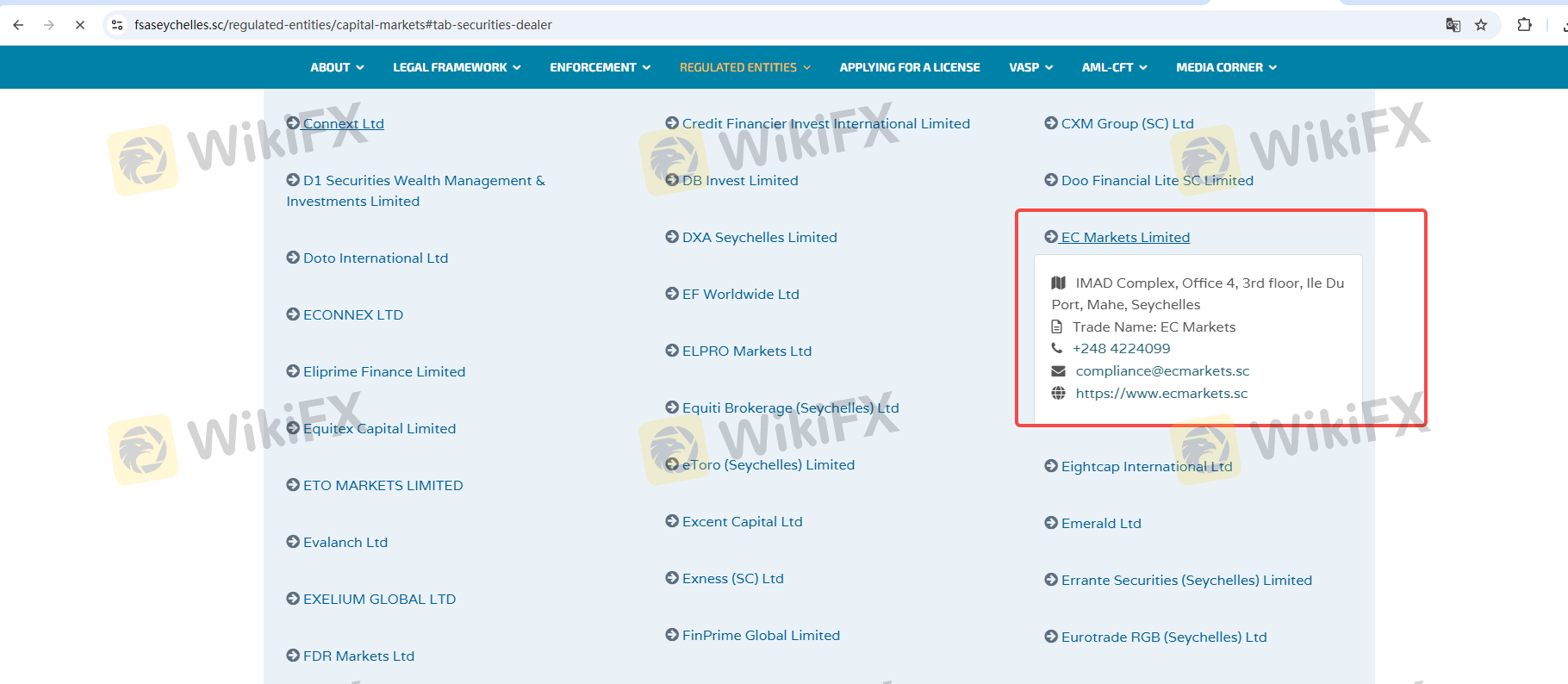Image resolution: width=1568 pixels, height=684 pixels.
Task: Expand the LEGAL FRAMEWORK menu
Action: (457, 67)
